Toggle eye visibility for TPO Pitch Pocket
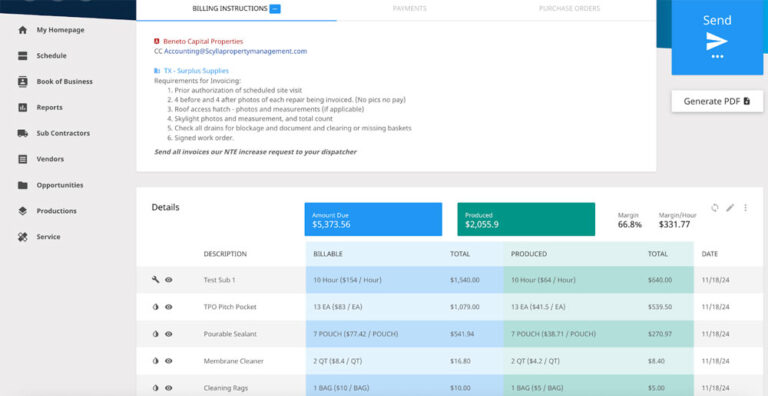Viewport: 768px width, 396px height. 168,307
